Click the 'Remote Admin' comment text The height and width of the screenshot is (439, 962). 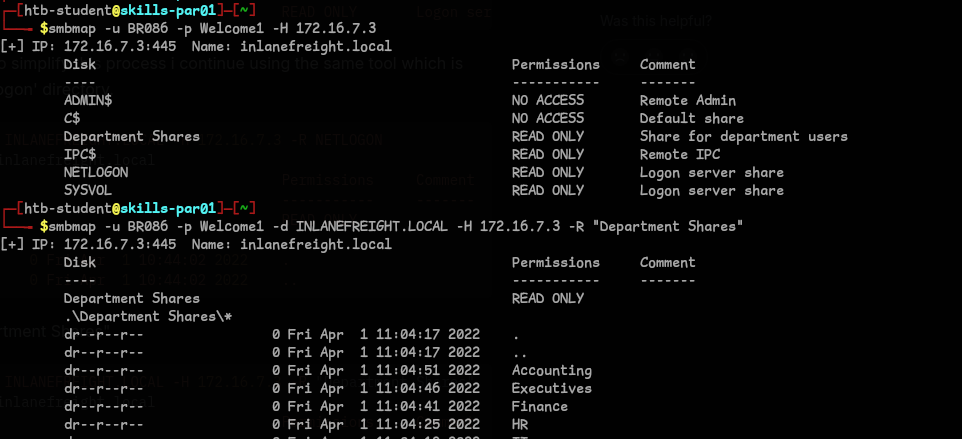688,100
